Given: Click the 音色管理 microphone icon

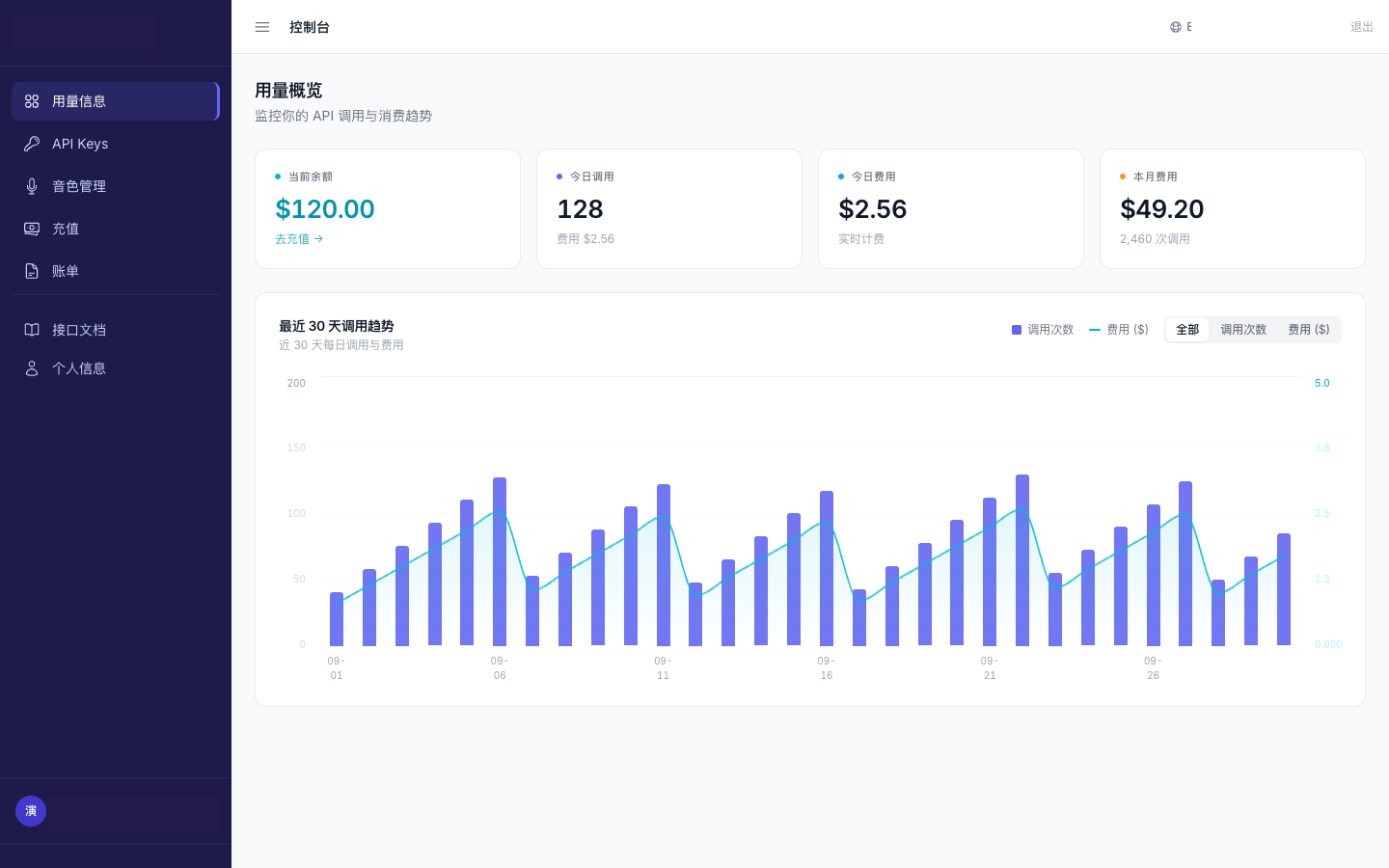Looking at the screenshot, I should (32, 186).
